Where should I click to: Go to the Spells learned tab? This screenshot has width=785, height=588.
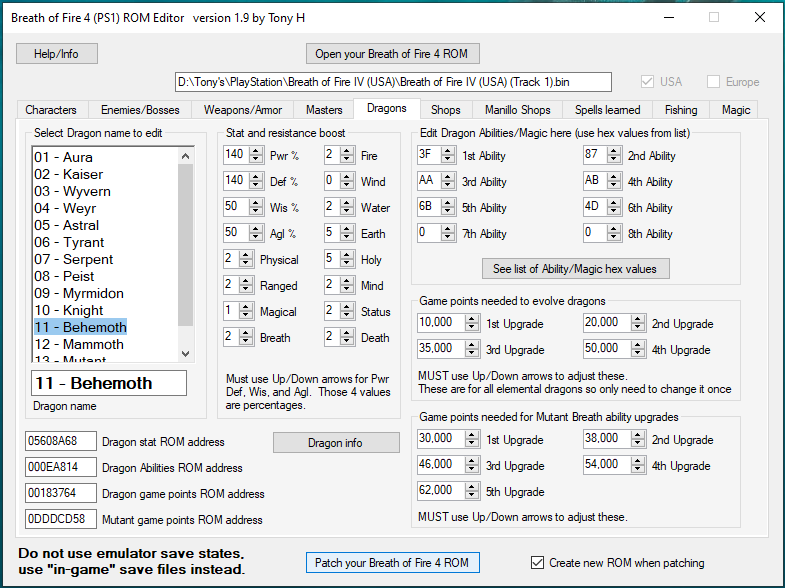607,110
